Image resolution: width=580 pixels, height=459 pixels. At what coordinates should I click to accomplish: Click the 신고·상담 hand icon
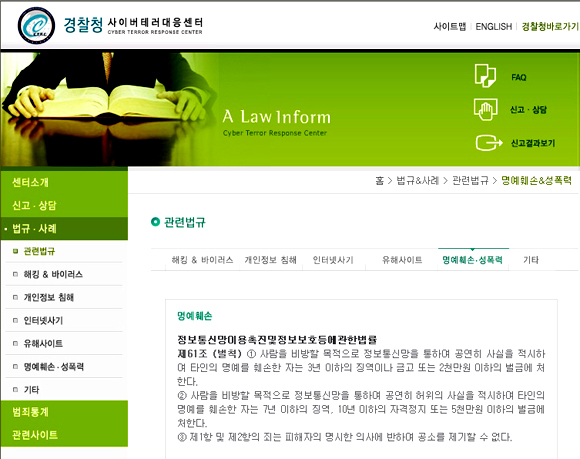point(485,109)
